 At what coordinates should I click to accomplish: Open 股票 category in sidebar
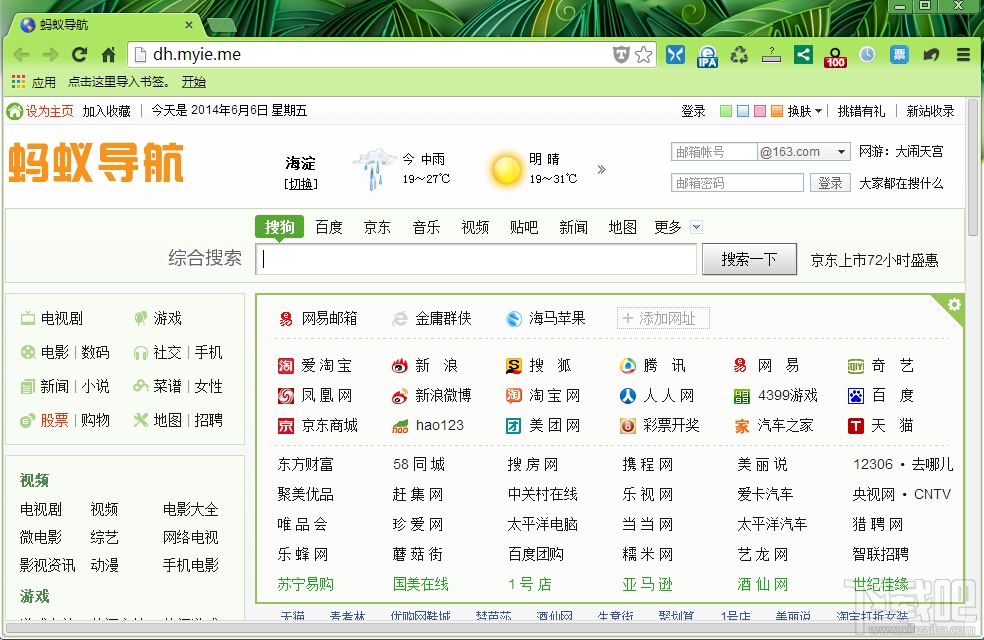tap(55, 420)
